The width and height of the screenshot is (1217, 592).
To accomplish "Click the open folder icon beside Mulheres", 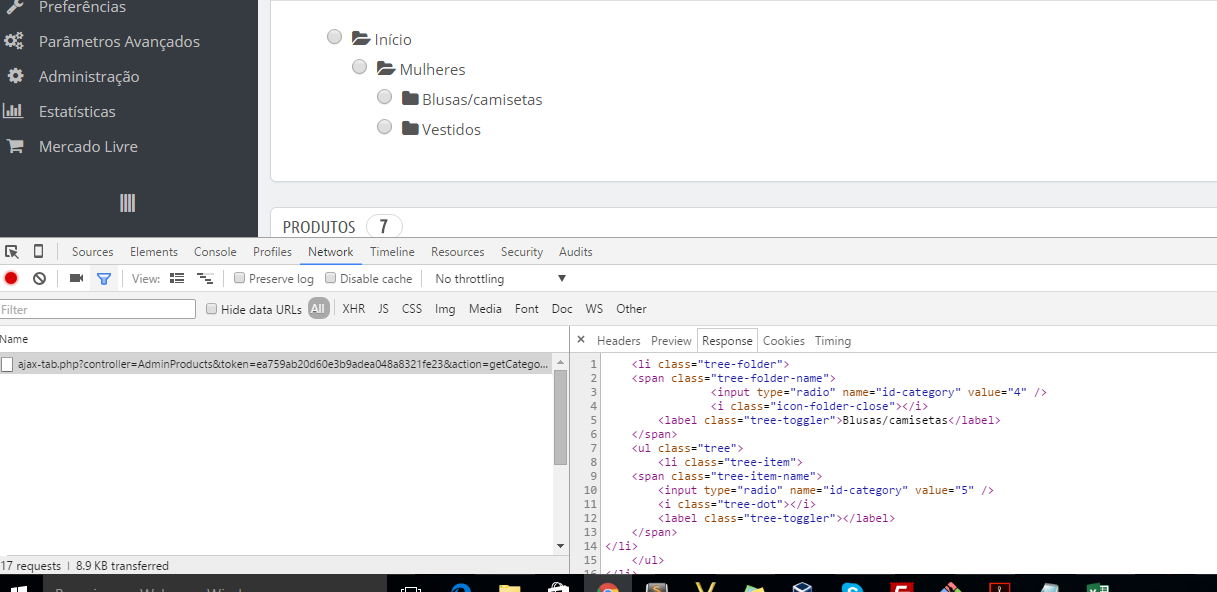I will 386,69.
